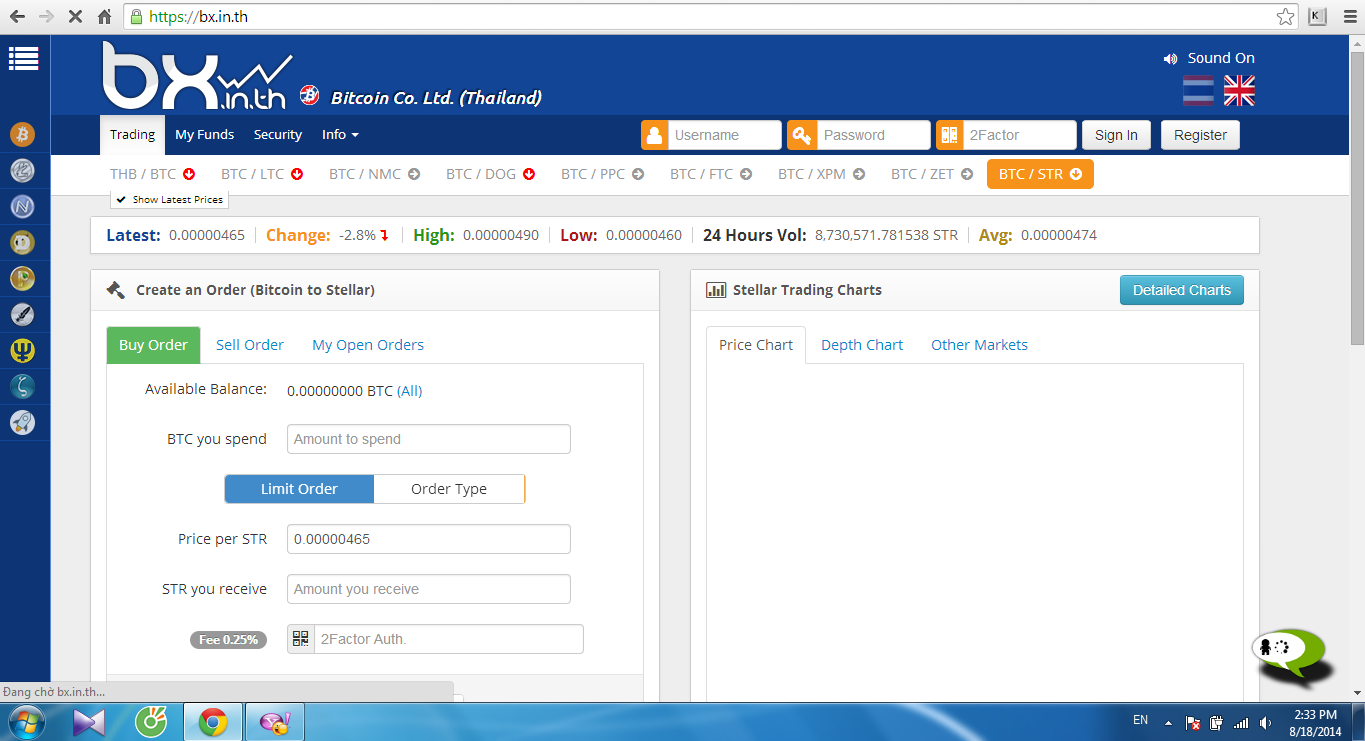Open Detailed Charts

coord(1182,290)
